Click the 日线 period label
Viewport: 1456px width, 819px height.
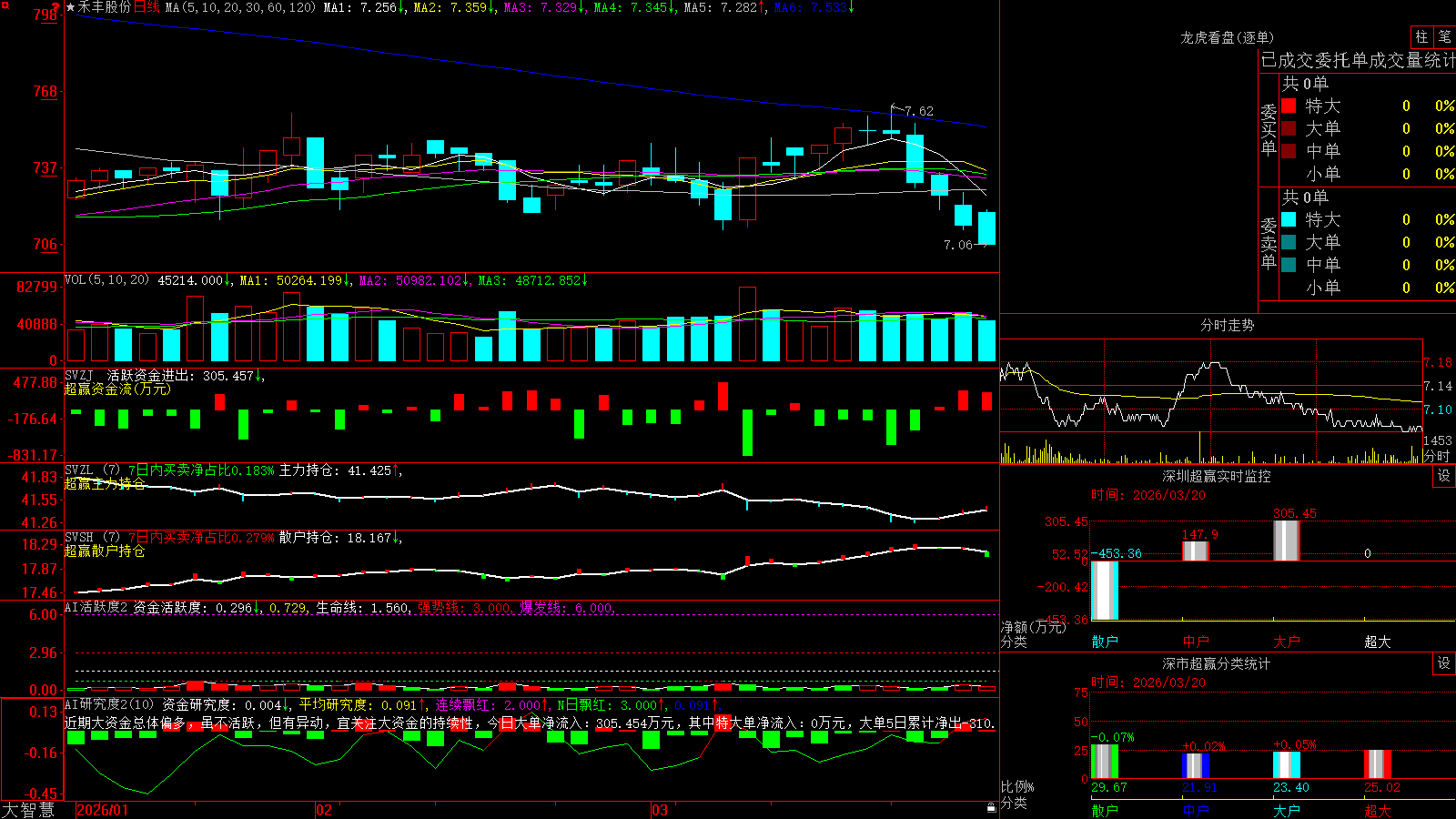pyautogui.click(x=147, y=7)
